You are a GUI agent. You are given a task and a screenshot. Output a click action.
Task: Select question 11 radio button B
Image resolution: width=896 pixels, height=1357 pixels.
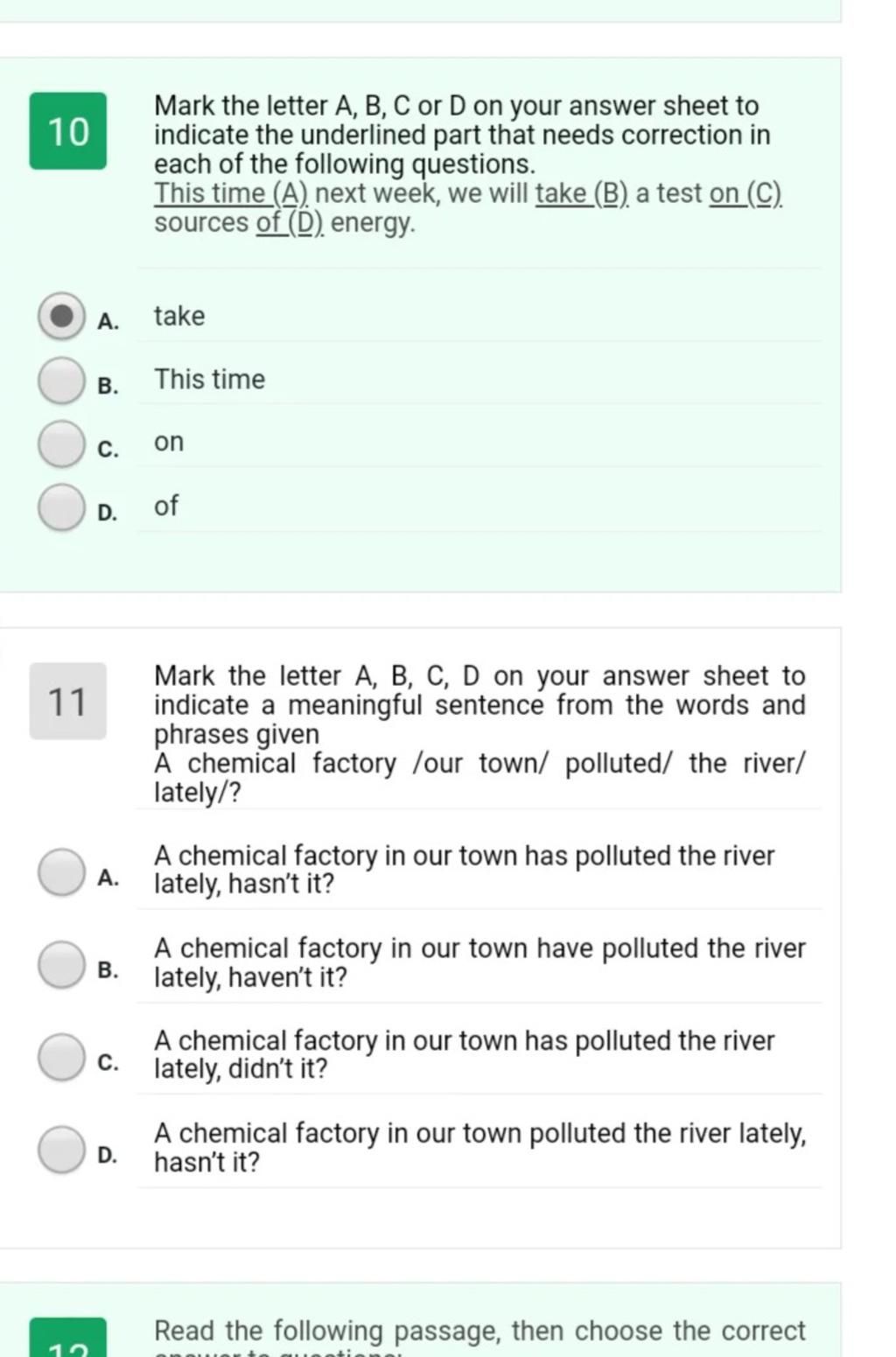pos(61,964)
